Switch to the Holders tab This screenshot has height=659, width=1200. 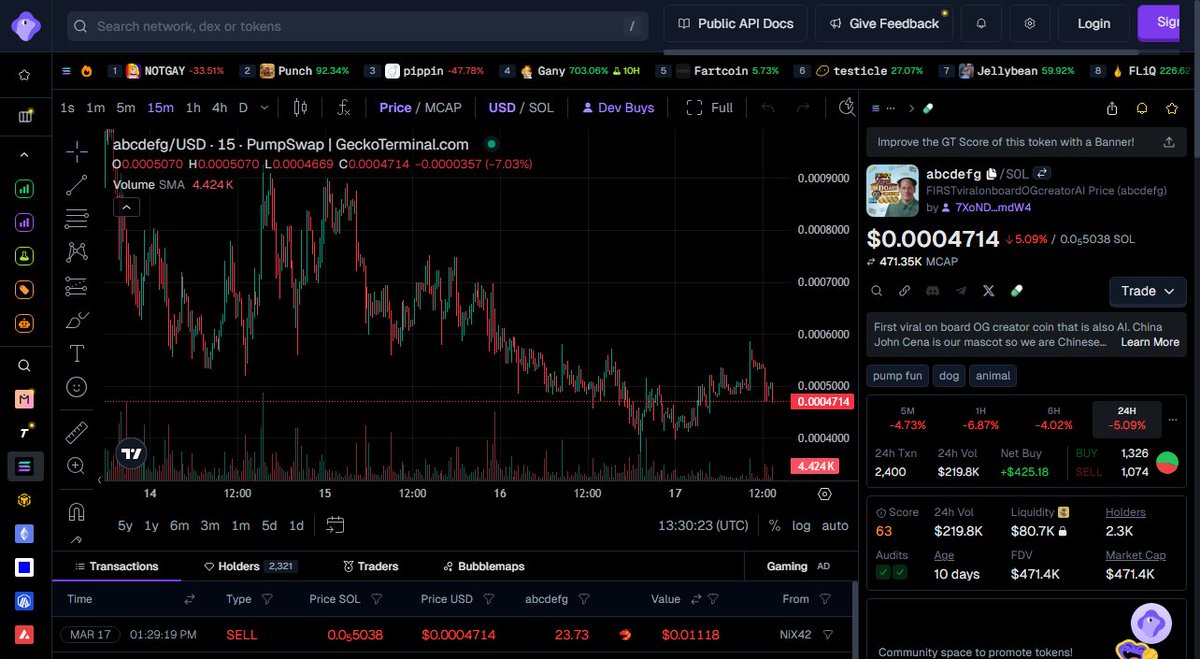[250, 566]
